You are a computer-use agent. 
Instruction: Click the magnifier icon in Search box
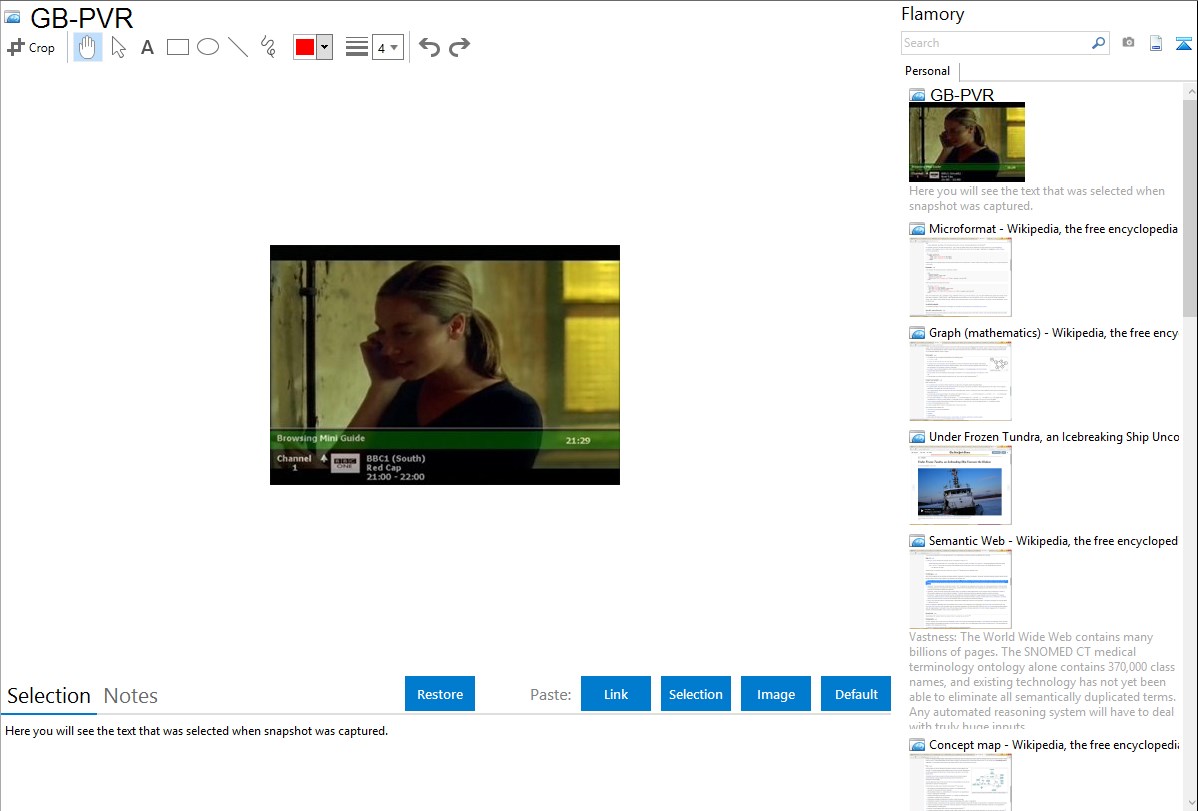(x=1098, y=43)
